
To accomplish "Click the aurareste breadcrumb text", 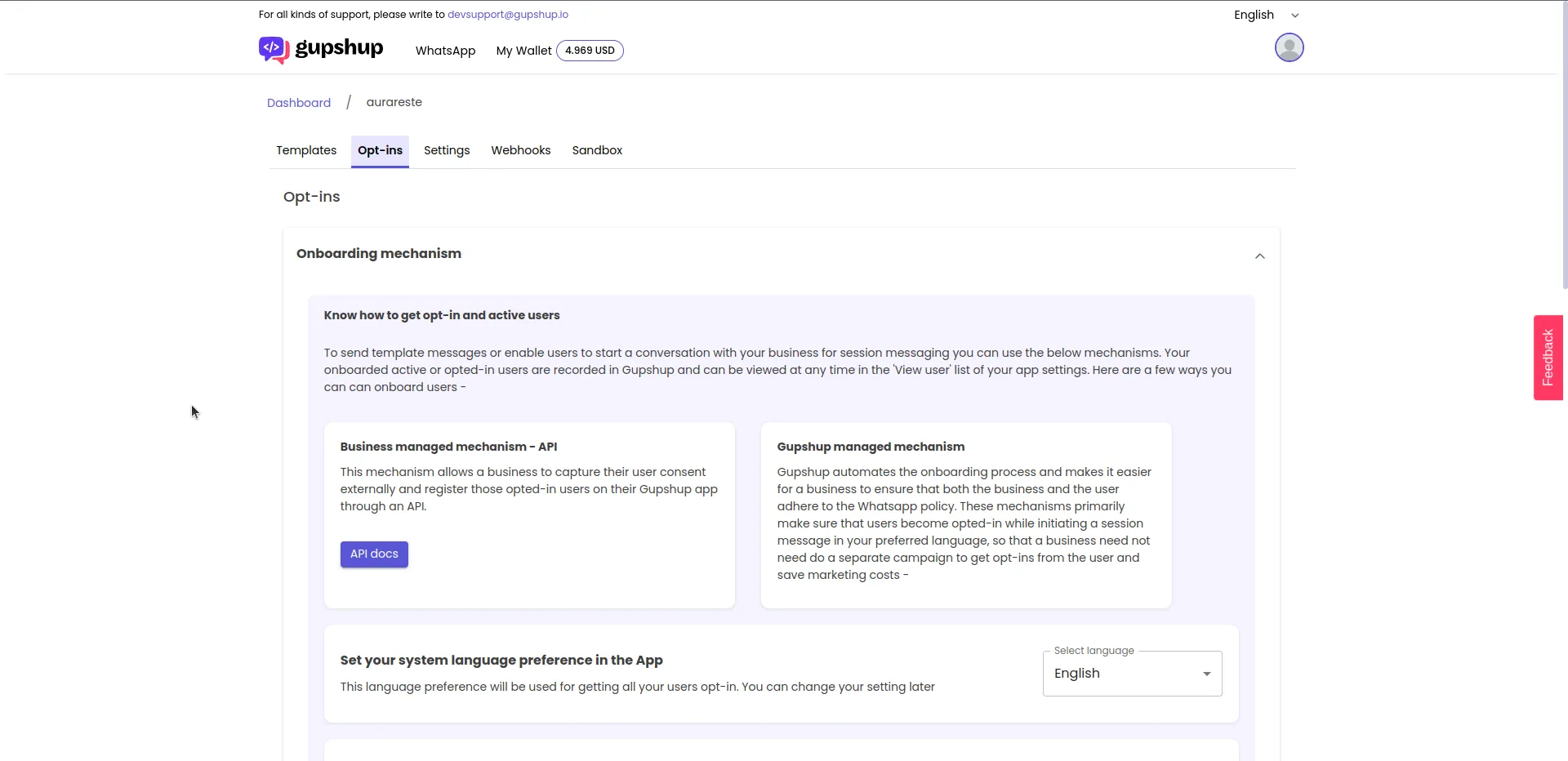I will (394, 102).
